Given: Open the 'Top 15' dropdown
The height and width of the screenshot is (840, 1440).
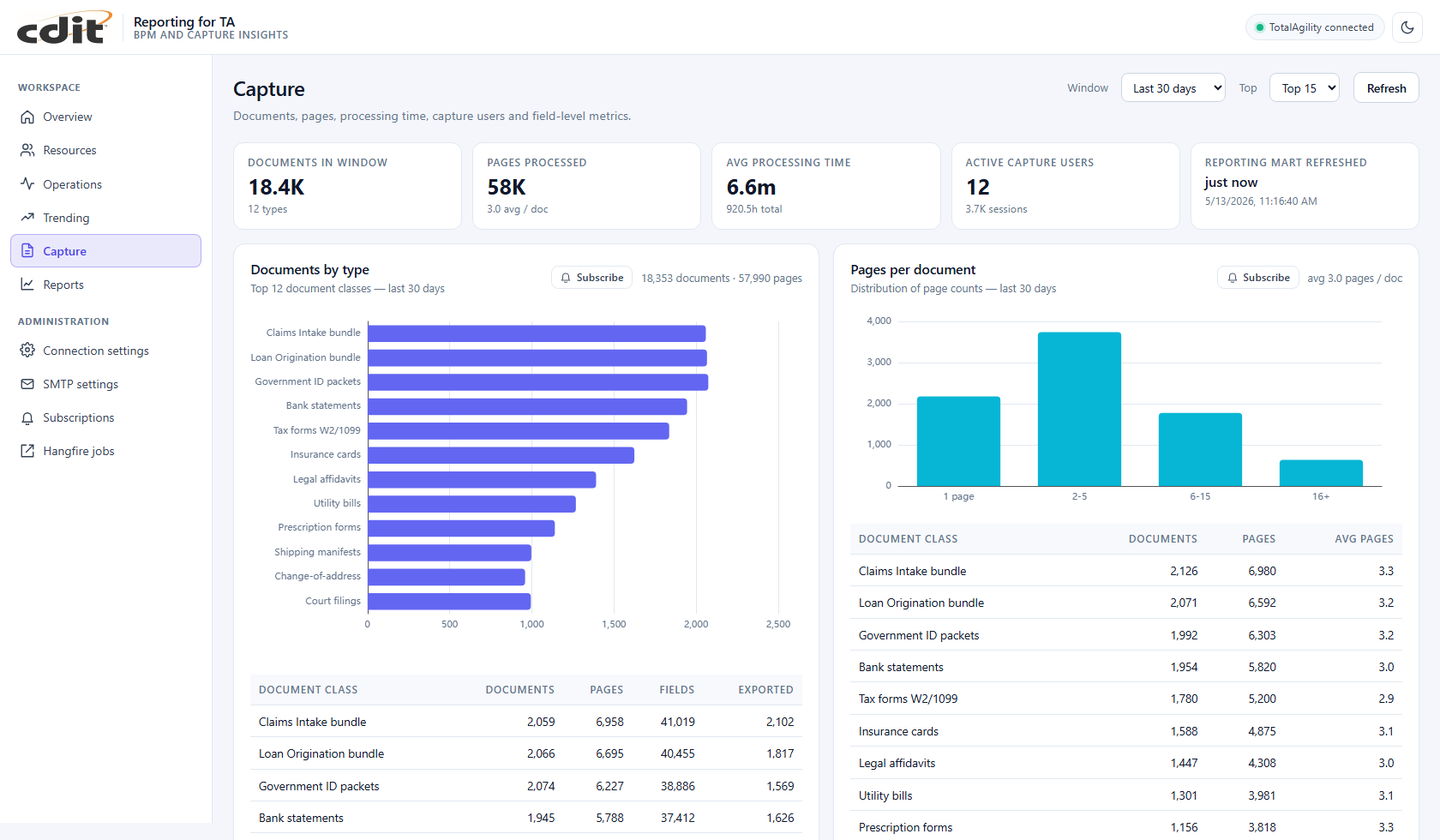Looking at the screenshot, I should [x=1305, y=88].
